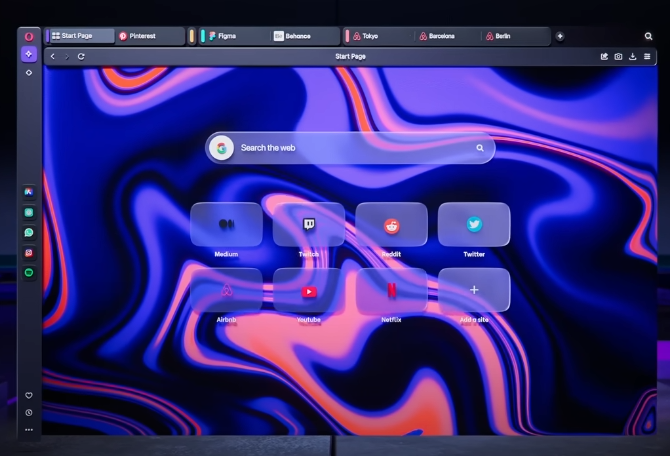Collapse the pink Airbnb tab island handle
The image size is (670, 456).
[347, 36]
